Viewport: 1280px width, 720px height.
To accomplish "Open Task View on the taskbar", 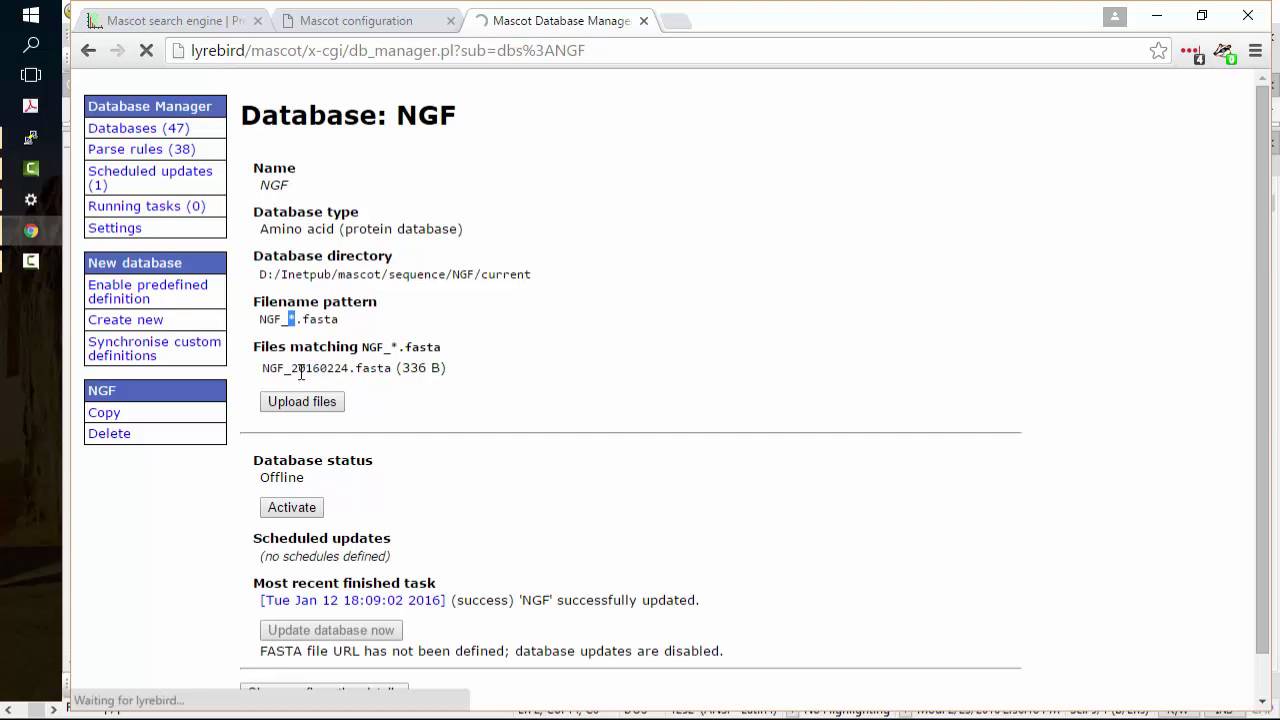I will click(x=31, y=75).
